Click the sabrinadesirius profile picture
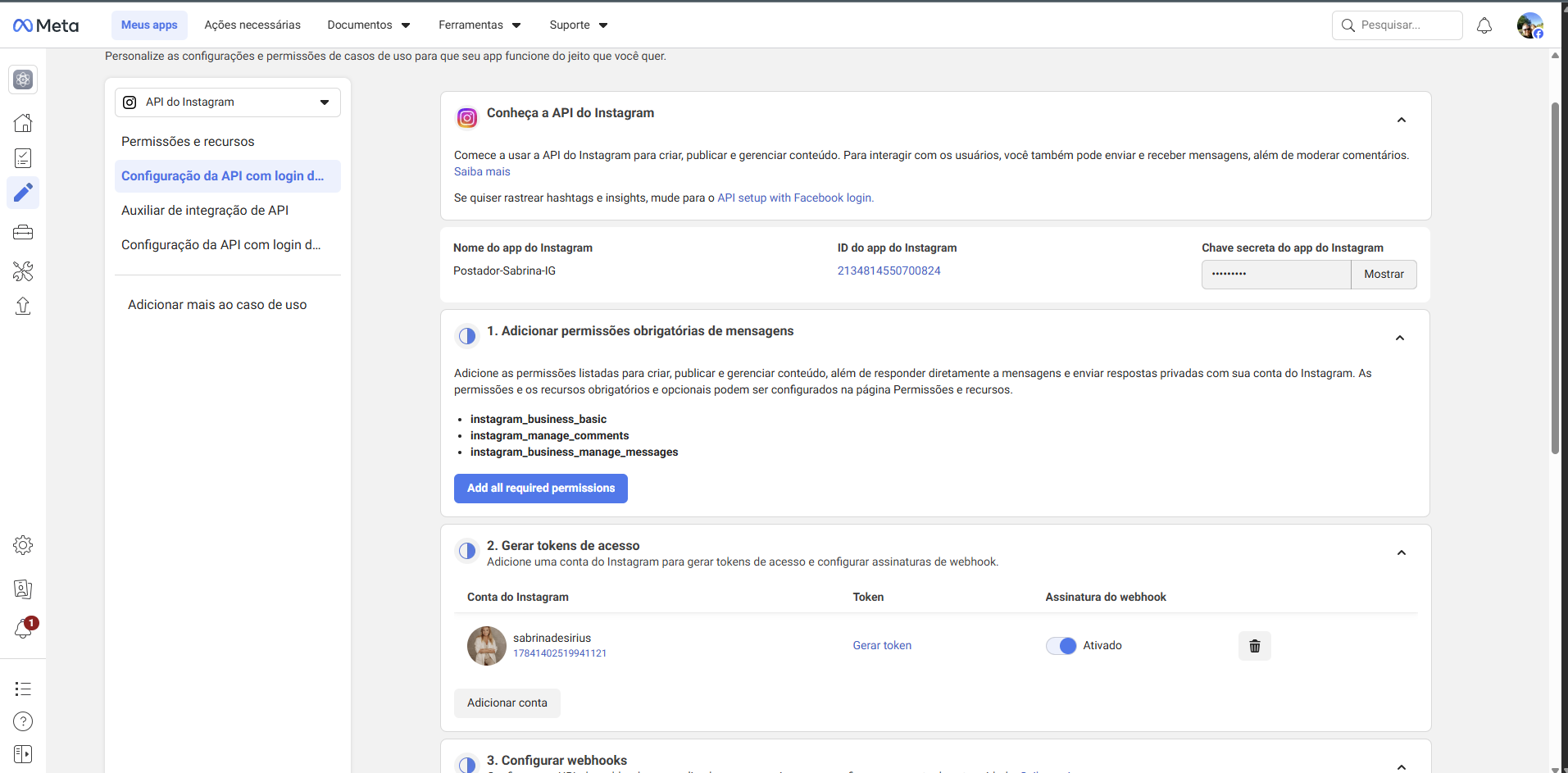This screenshot has height=773, width=1568. coord(487,646)
